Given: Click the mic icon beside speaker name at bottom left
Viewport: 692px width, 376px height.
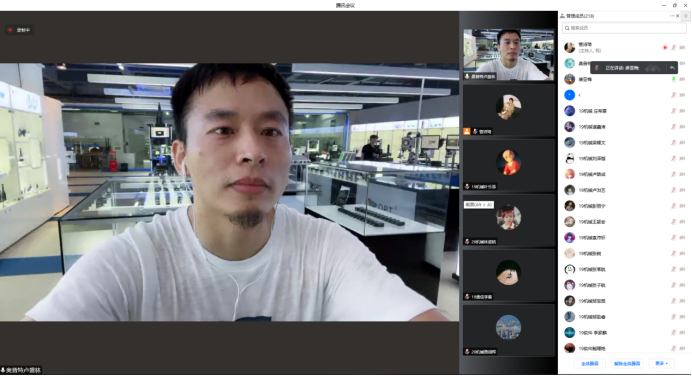Looking at the screenshot, I should click(3, 370).
